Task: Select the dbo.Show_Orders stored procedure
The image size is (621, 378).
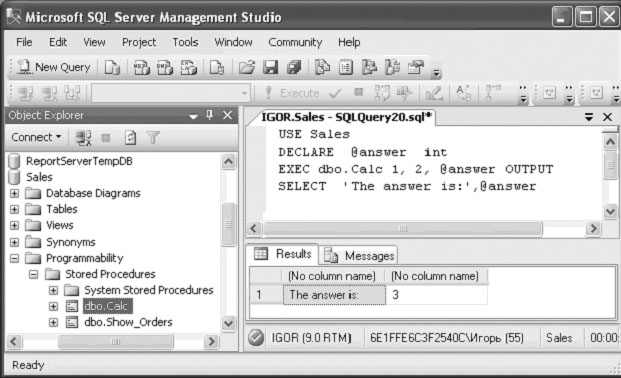Action: pos(128,322)
